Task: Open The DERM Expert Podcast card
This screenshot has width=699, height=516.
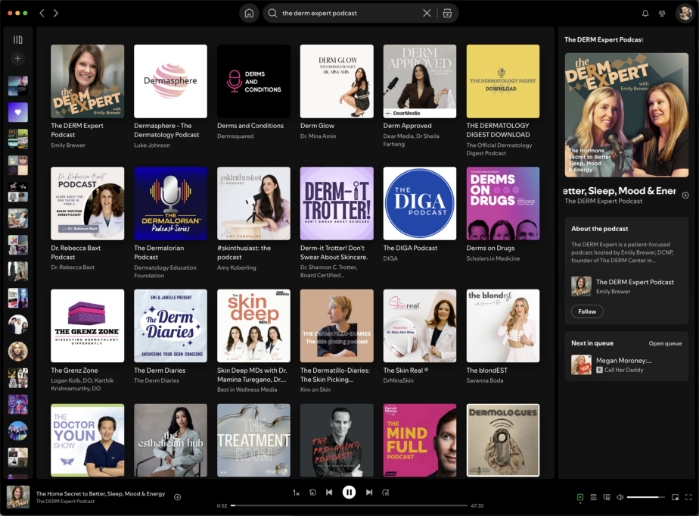Action: pyautogui.click(x=87, y=96)
